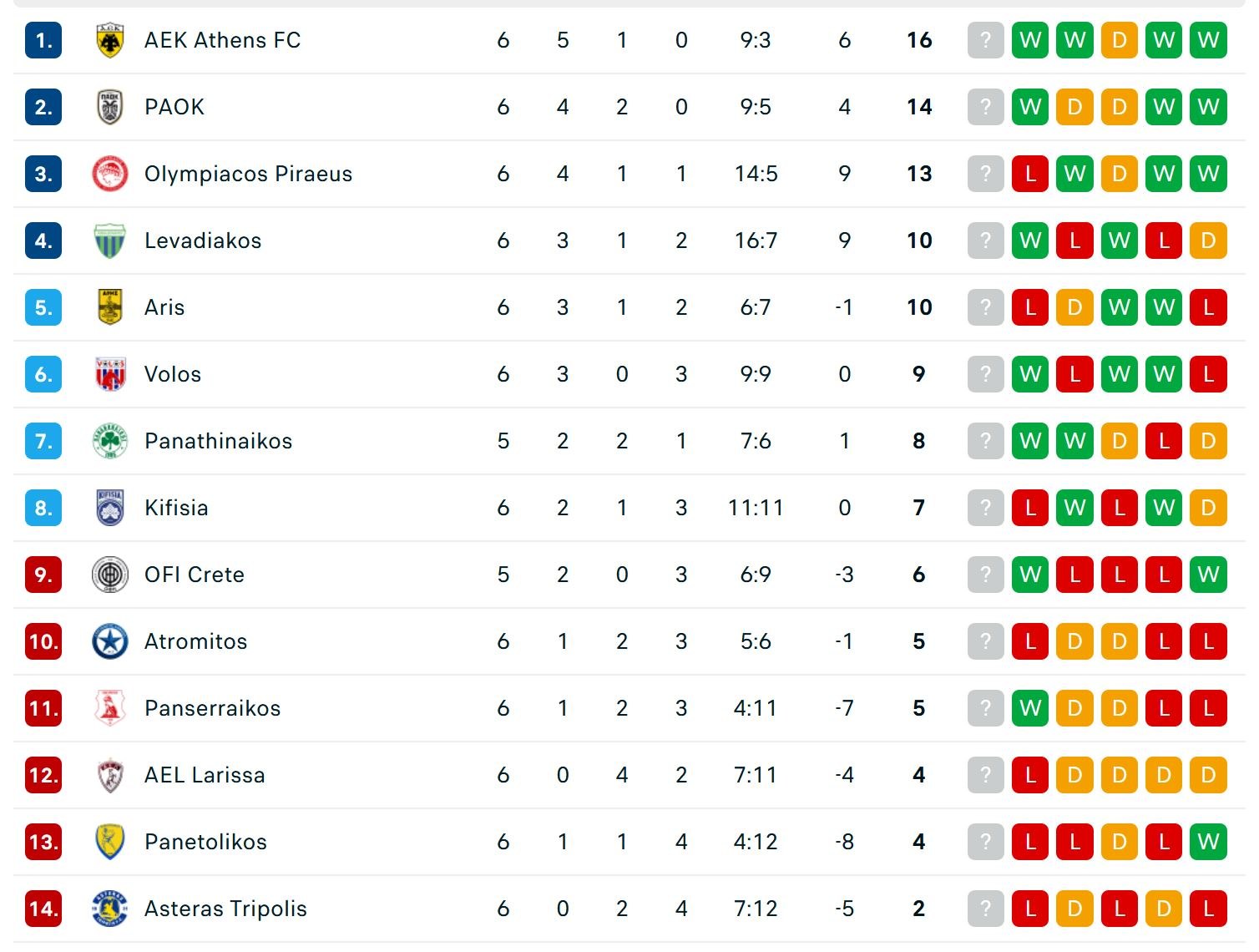
Task: Click PAOK's upcoming match question mark badge
Action: (985, 107)
